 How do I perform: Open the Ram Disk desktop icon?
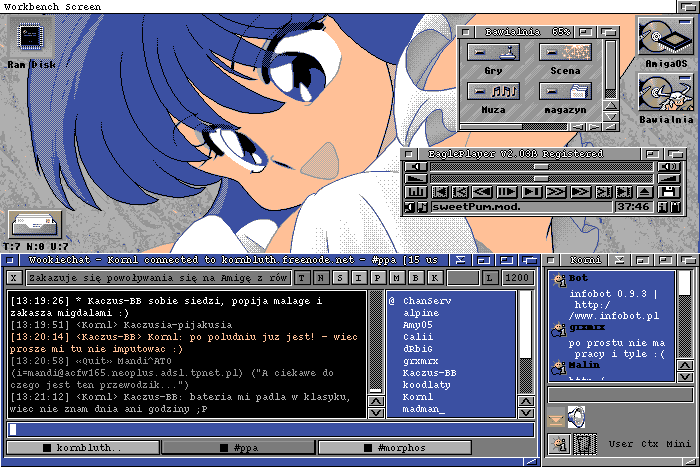(30, 37)
